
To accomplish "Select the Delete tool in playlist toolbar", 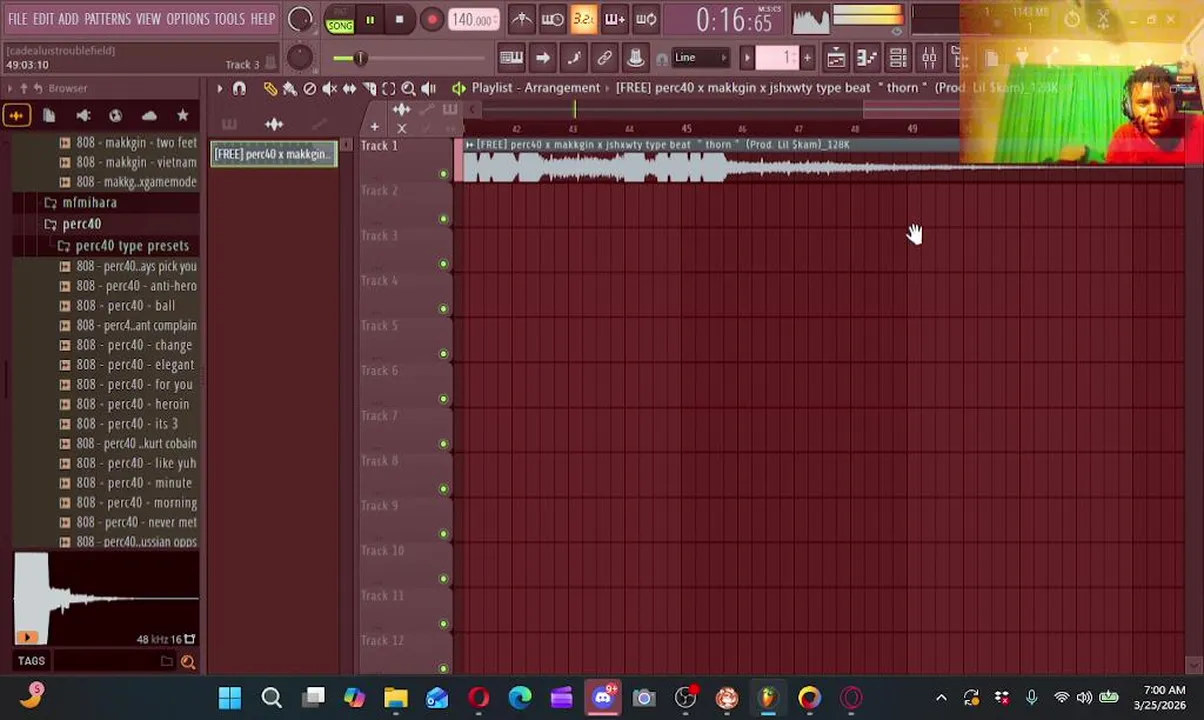I will pyautogui.click(x=310, y=89).
